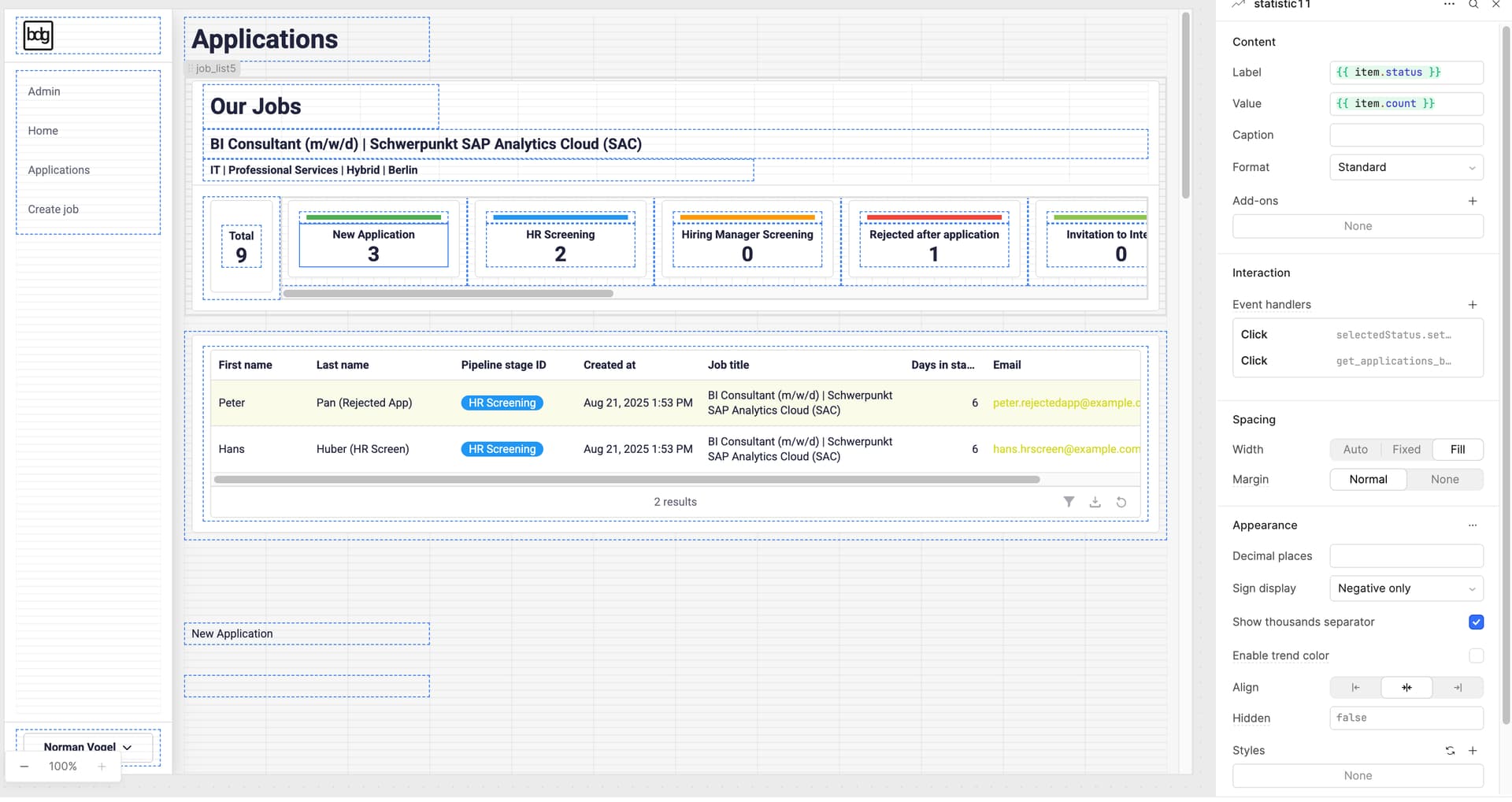Click the table download icon

[x=1095, y=502]
